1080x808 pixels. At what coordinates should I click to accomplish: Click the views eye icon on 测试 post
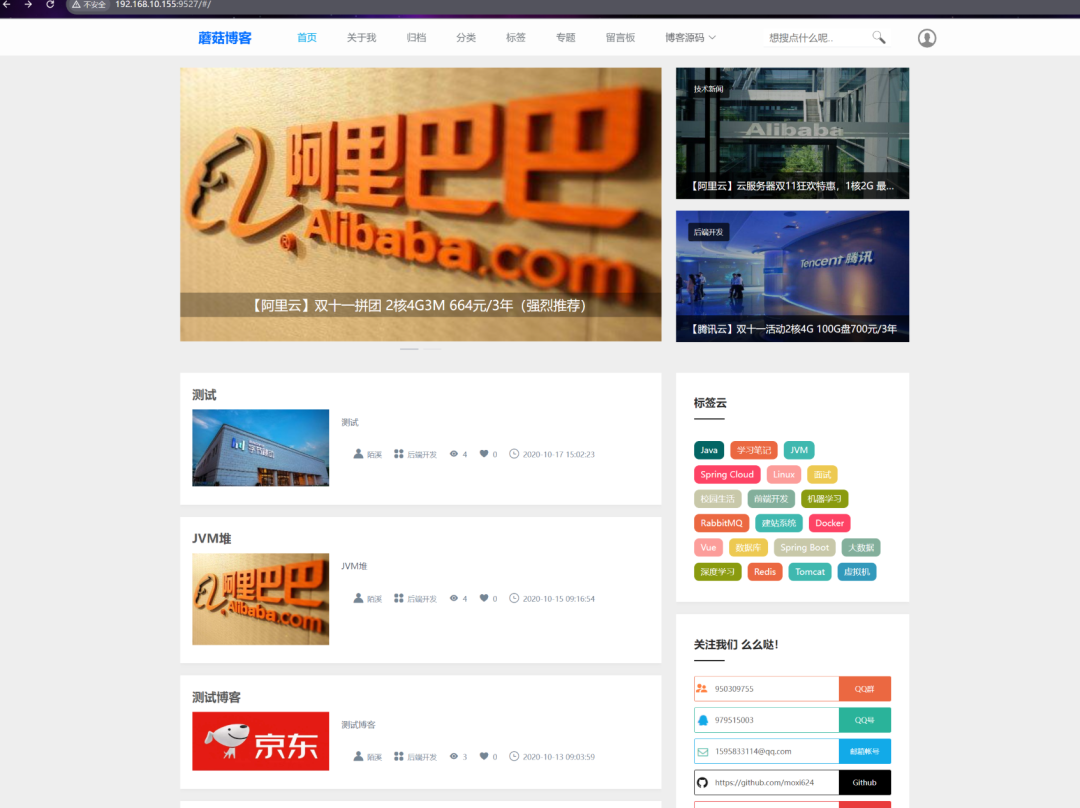point(453,454)
